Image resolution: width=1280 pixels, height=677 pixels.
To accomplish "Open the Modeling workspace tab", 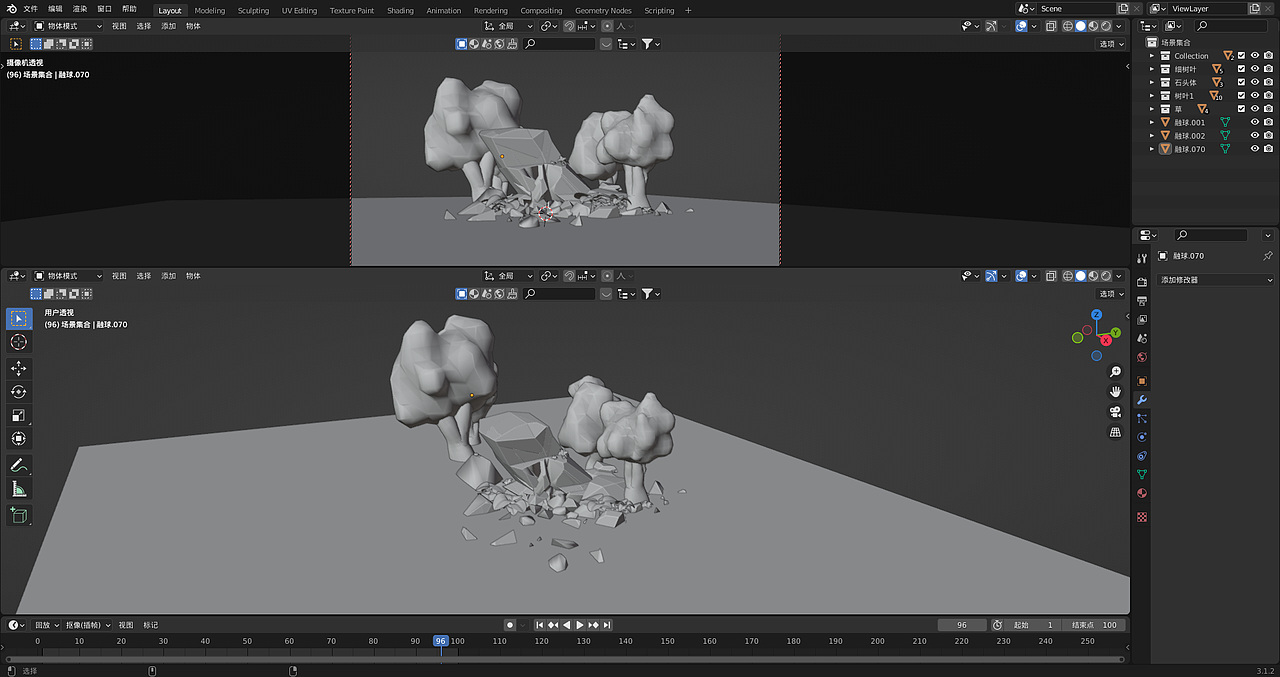I will 210,10.
